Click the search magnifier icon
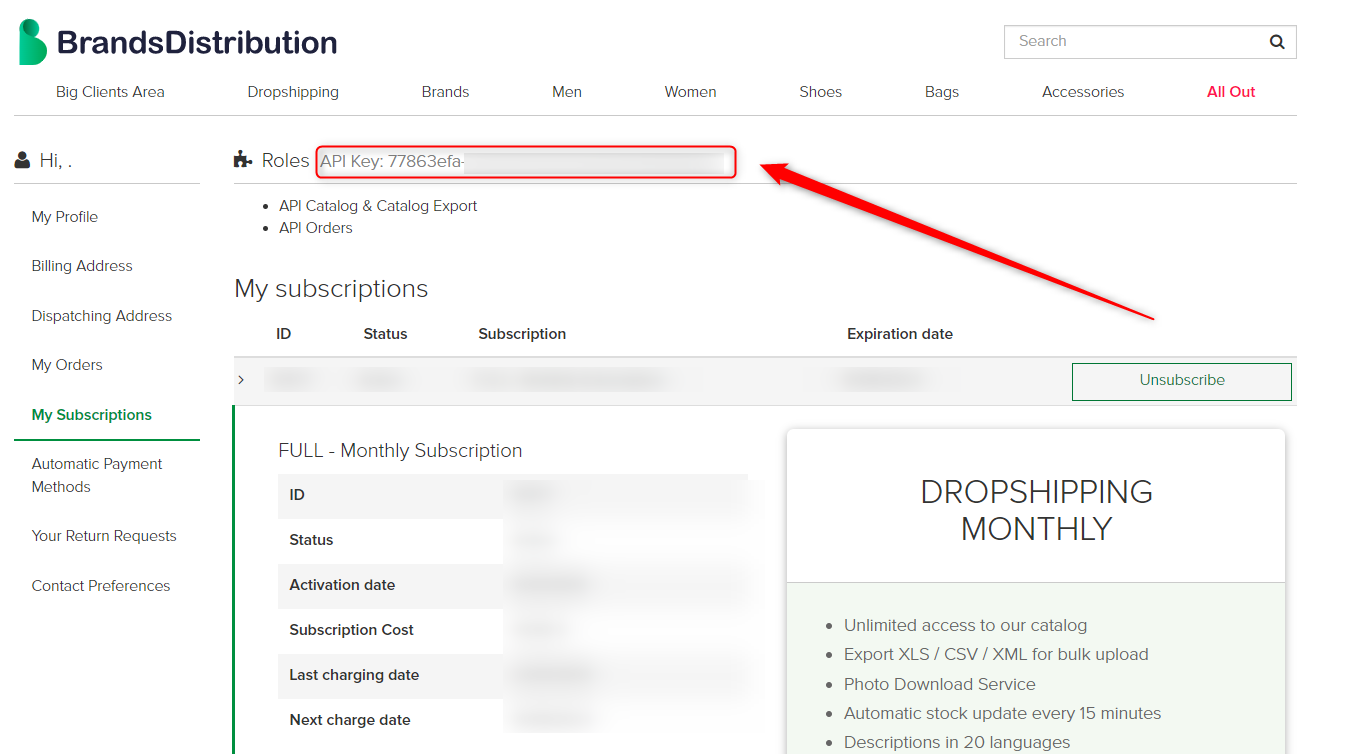The height and width of the screenshot is (754, 1354). (x=1276, y=42)
